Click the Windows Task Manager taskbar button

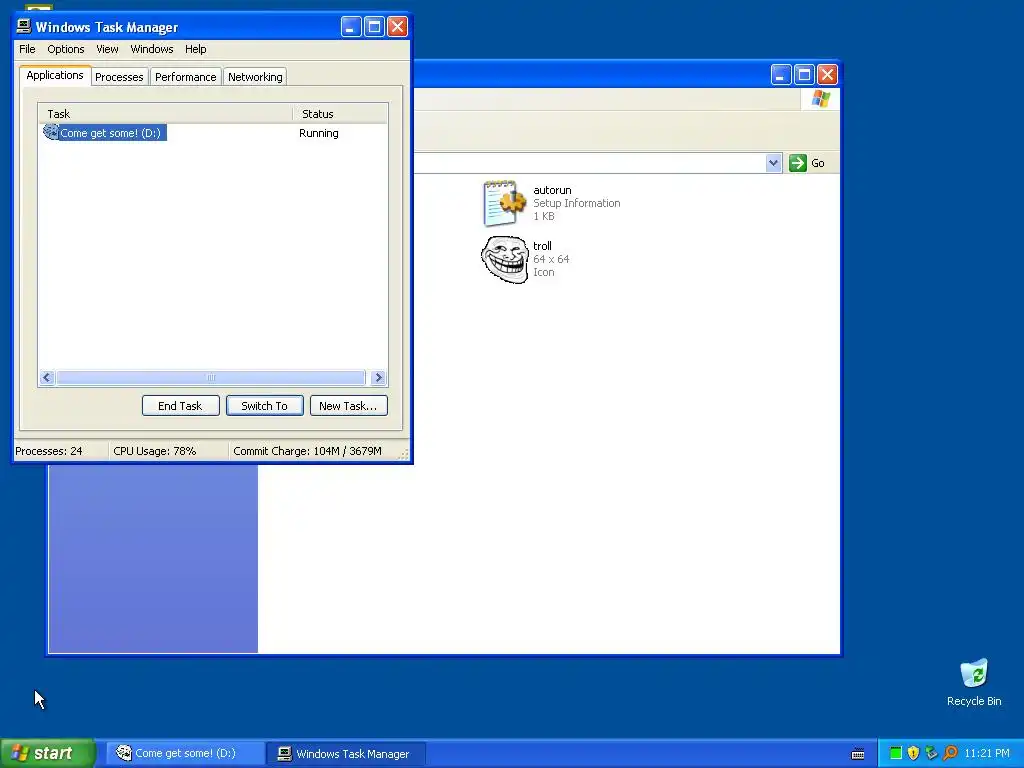pos(347,753)
